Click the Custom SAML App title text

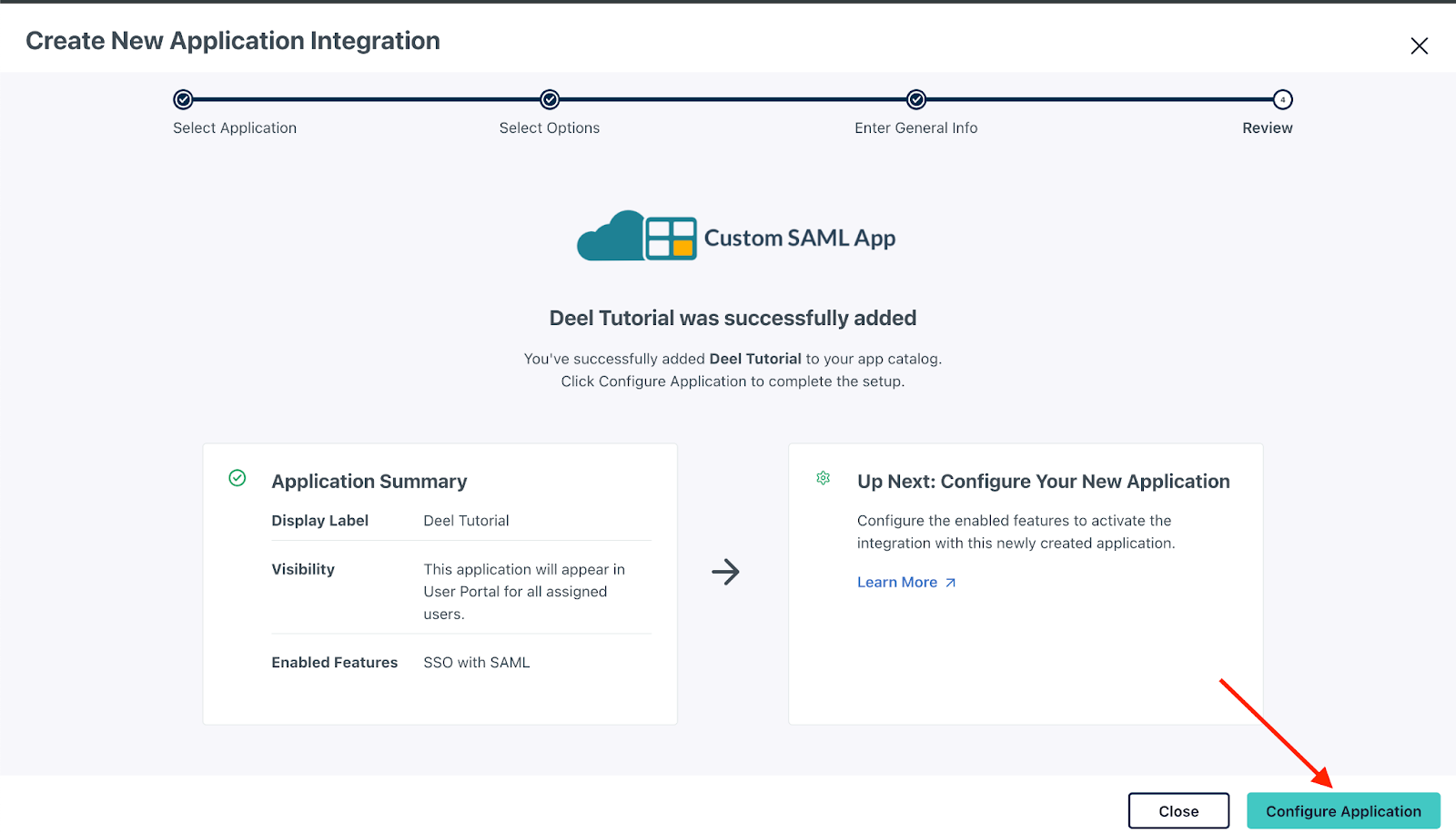(800, 238)
